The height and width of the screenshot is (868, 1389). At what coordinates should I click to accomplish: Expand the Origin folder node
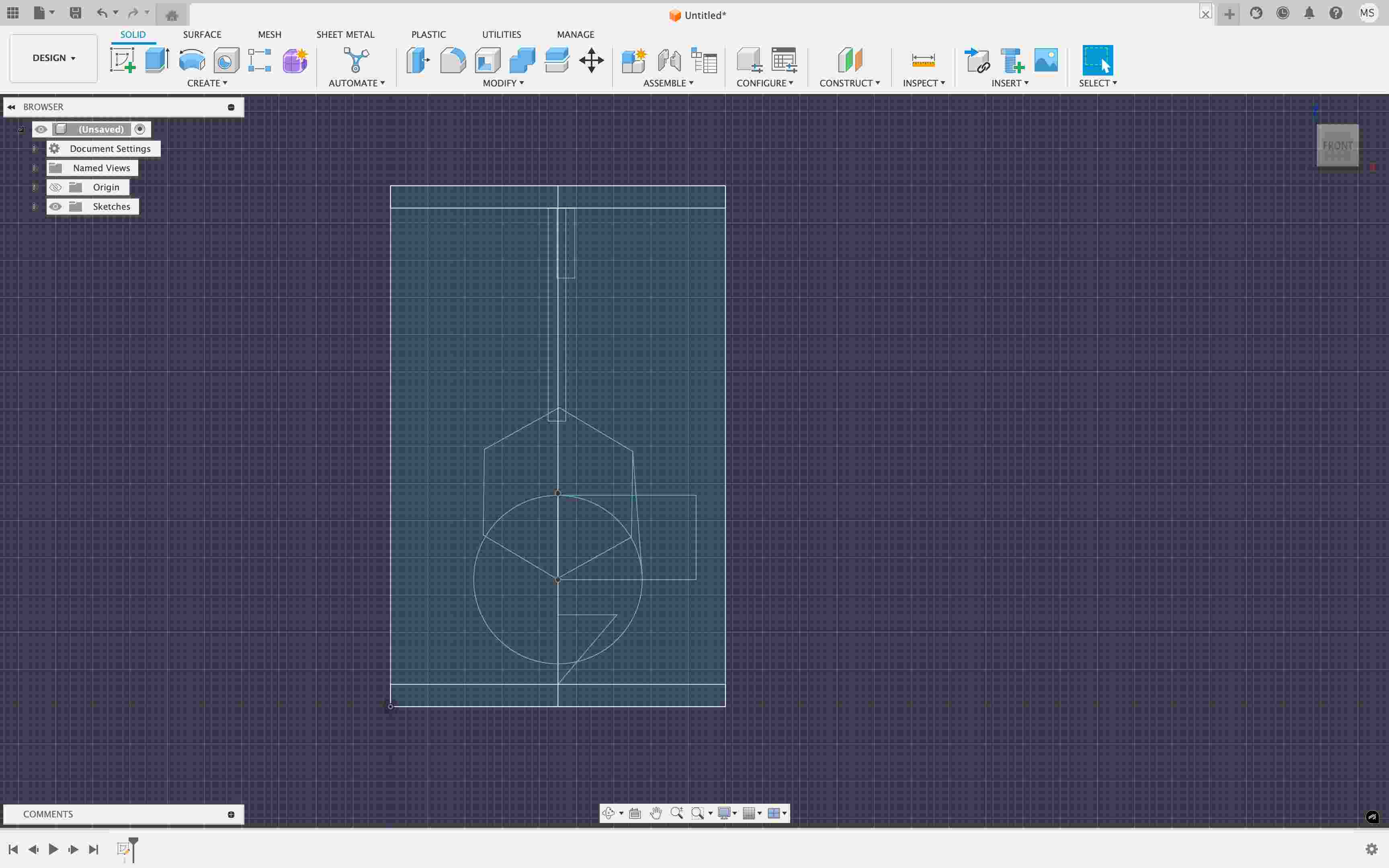point(35,187)
